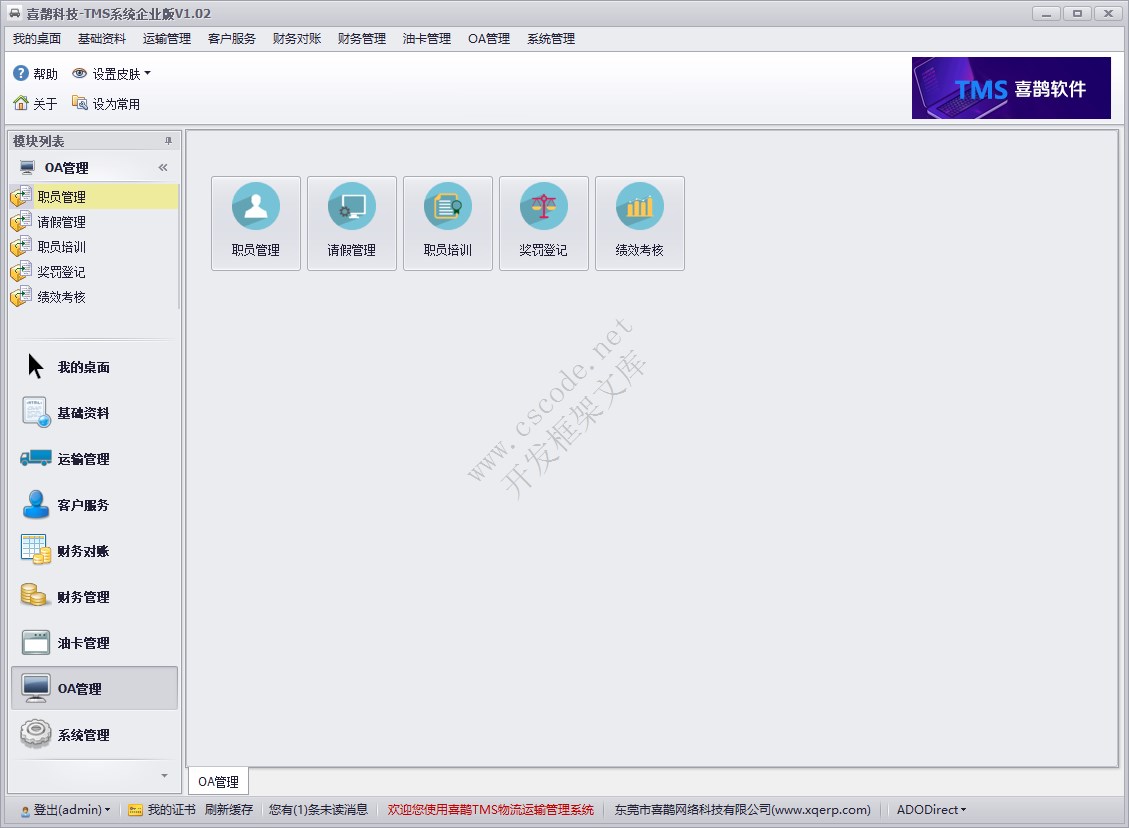1129x828 pixels.
Task: Select OA管理 monitor sidebar group
Action: [x=94, y=688]
